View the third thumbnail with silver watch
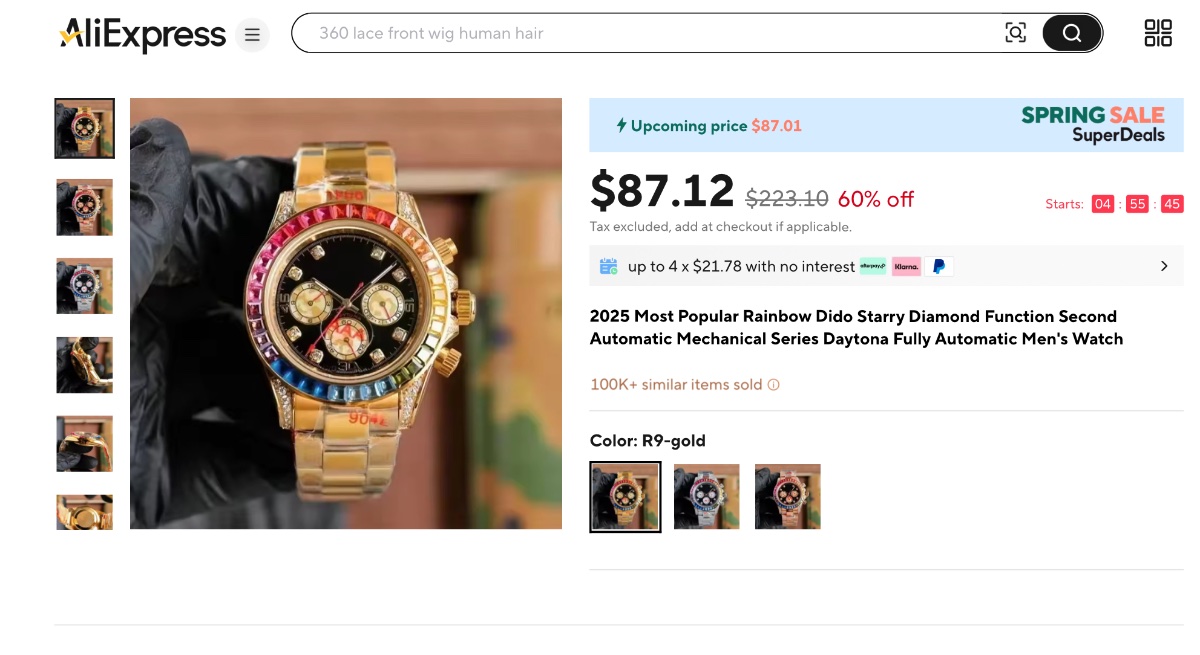The width and height of the screenshot is (1200, 655). (85, 286)
